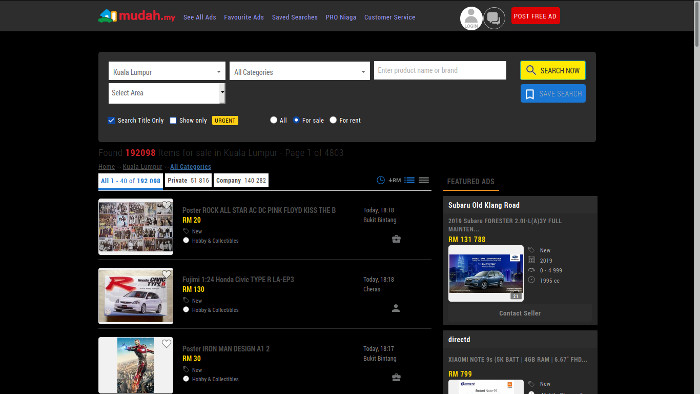Expand the Select Area dropdown
Viewport: 700px width, 394px height.
167,93
